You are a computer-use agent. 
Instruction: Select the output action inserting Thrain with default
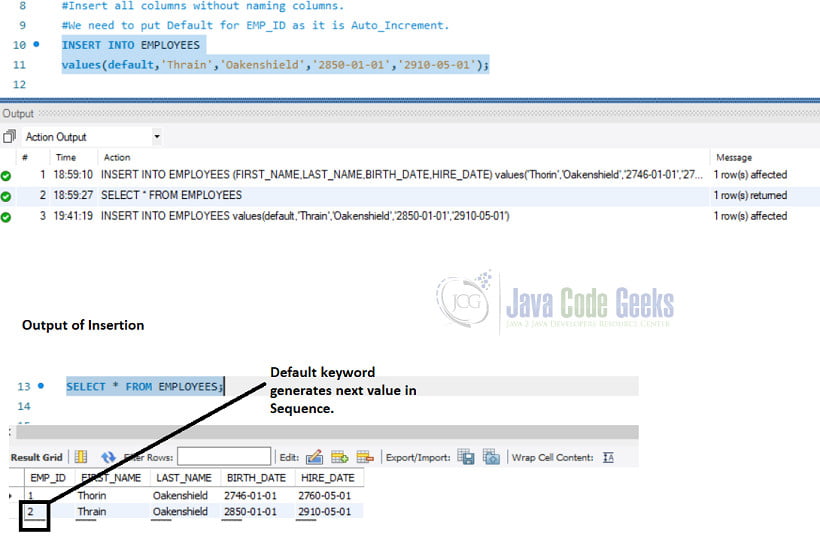305,216
